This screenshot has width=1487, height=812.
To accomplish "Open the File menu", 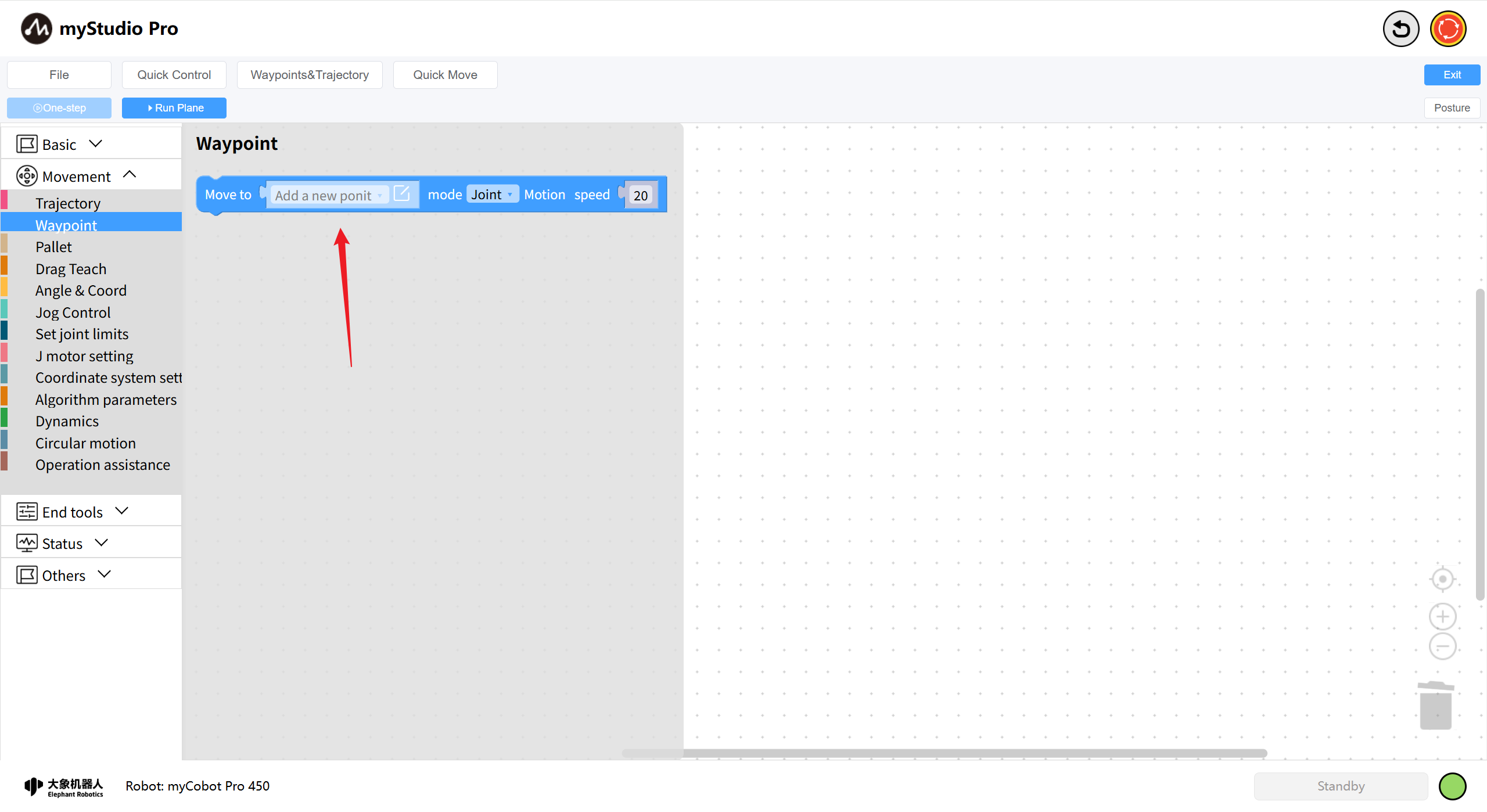I will (59, 75).
